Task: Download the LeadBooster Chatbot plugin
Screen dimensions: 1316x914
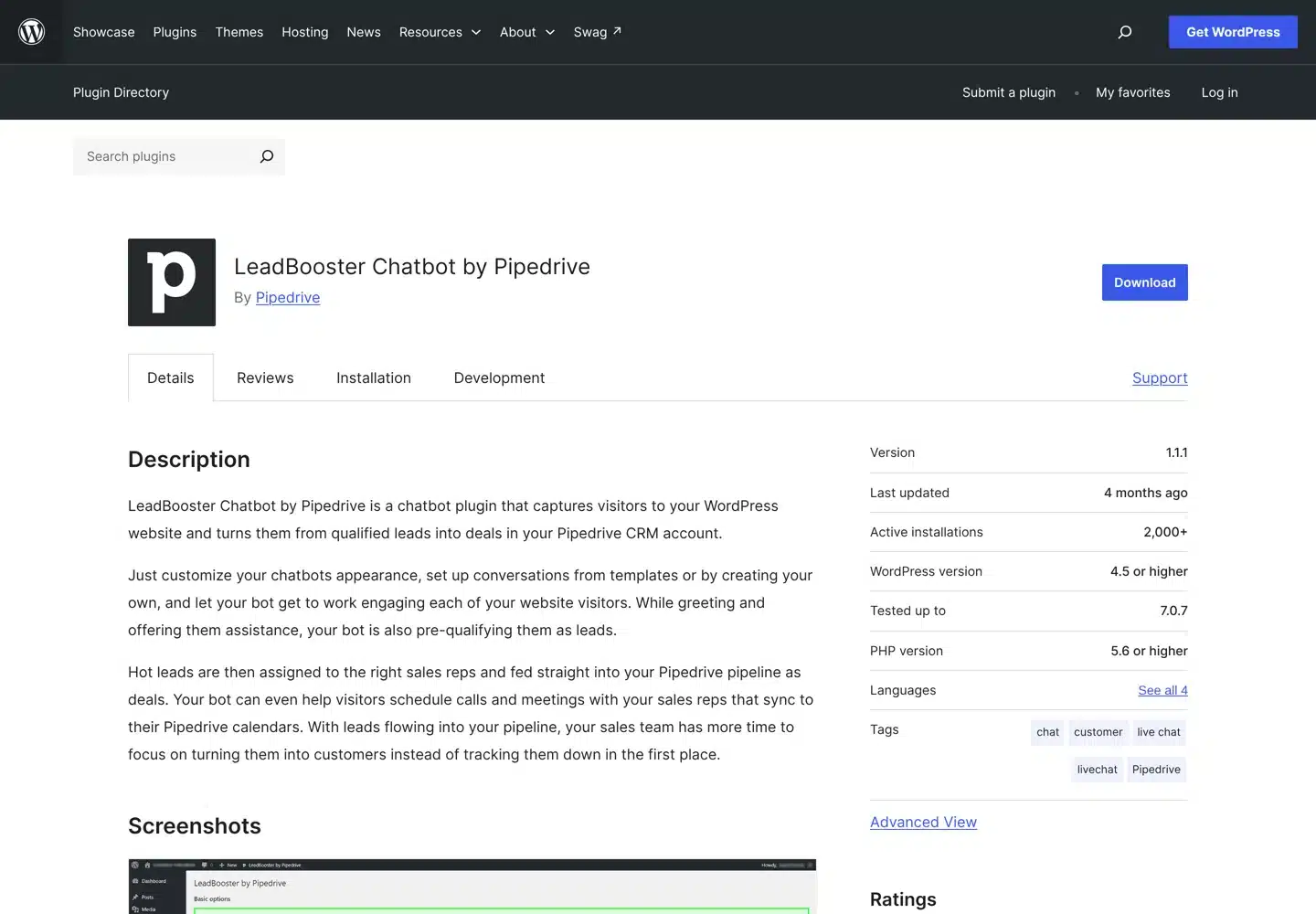Action: tap(1145, 282)
